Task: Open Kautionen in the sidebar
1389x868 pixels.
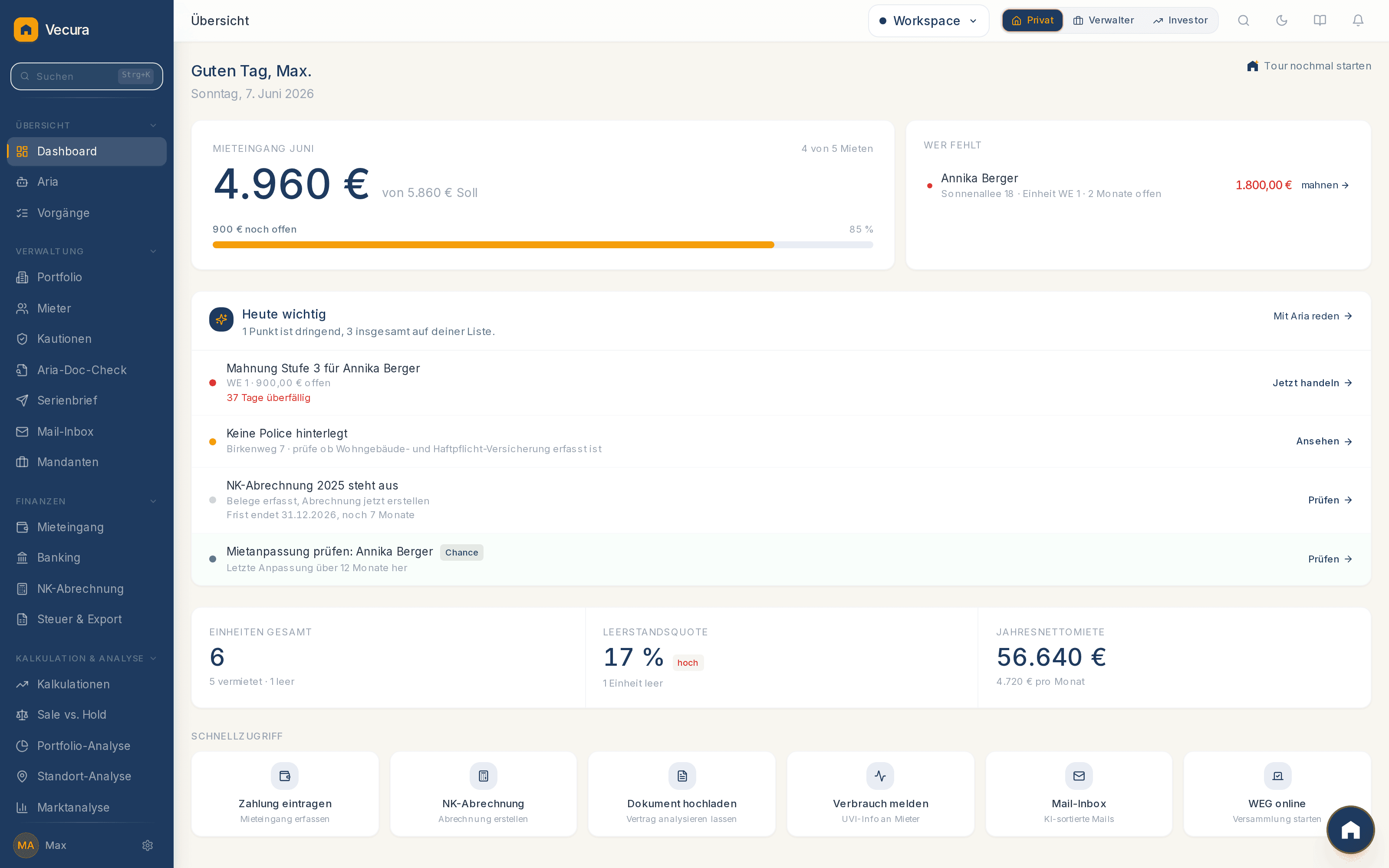Action: pos(87,339)
